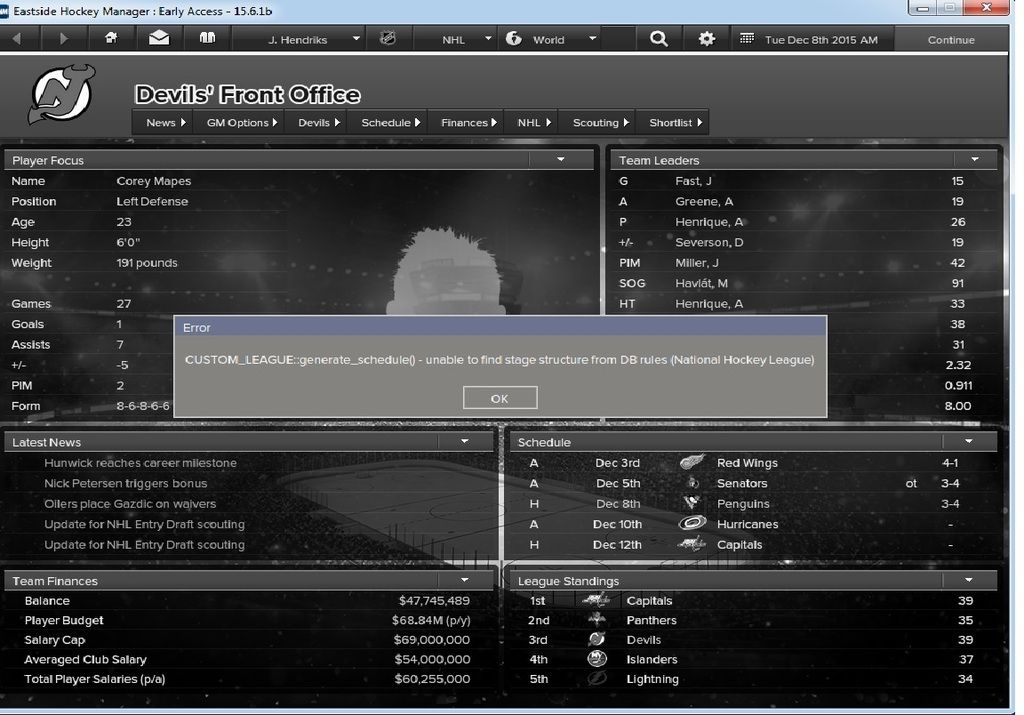Viewport: 1024px width, 715px height.
Task: Click the Red Wings logo in Schedule
Action: pyautogui.click(x=692, y=463)
